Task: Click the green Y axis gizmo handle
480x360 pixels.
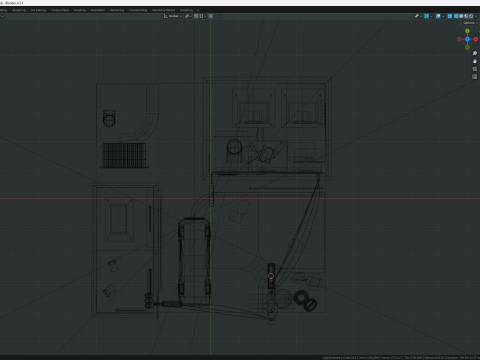Action: 467,31
